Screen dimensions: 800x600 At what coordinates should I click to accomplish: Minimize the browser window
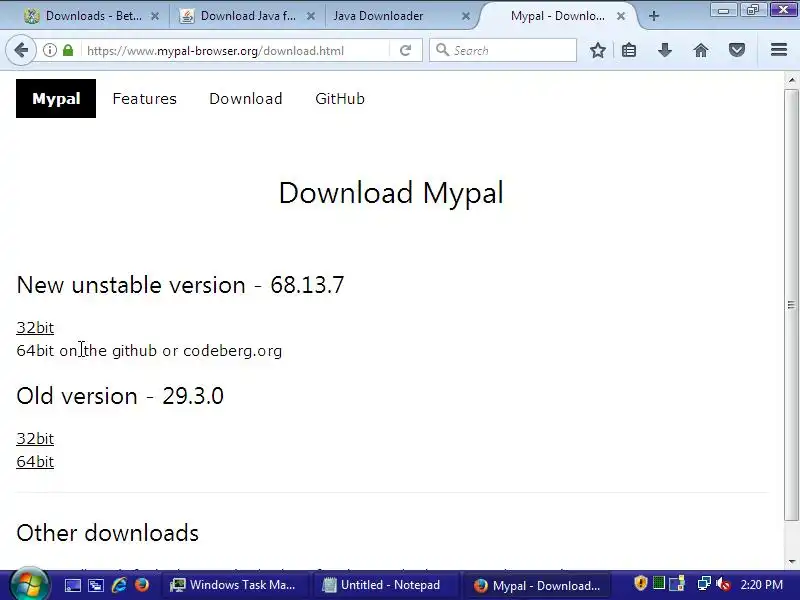point(723,9)
